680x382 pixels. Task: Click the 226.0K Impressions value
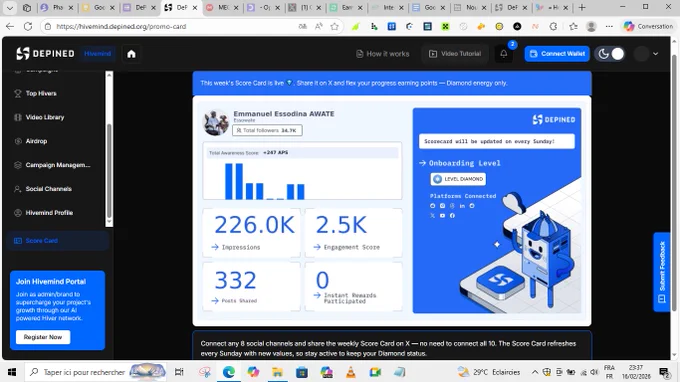pyautogui.click(x=255, y=225)
